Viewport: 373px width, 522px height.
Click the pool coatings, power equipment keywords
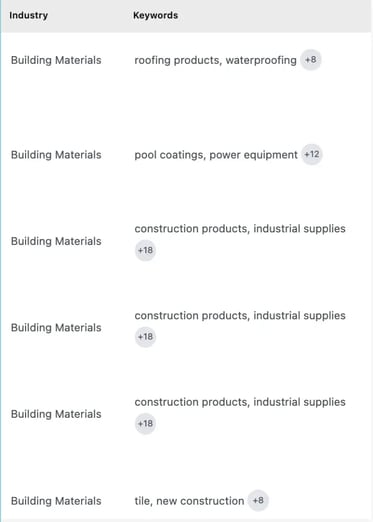(216, 155)
